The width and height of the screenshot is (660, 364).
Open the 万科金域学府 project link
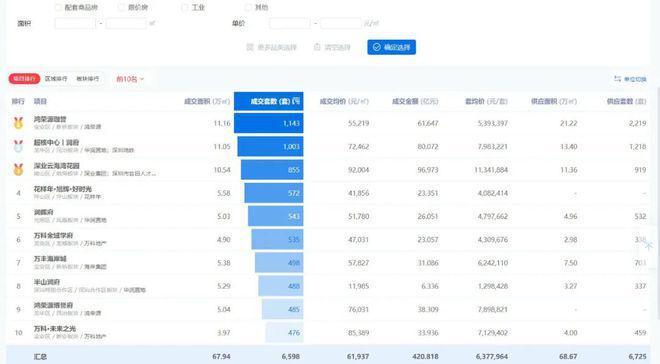(53, 235)
